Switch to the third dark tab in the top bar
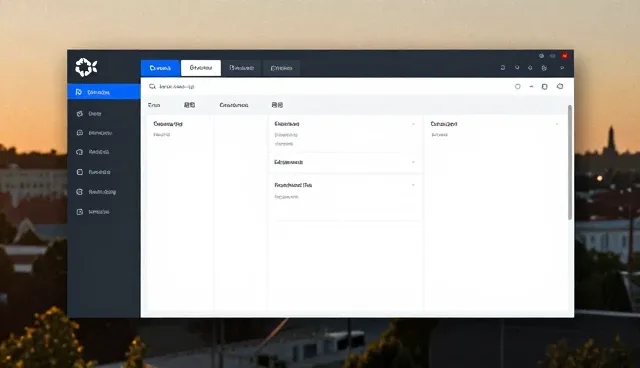This screenshot has width=640, height=368. (x=242, y=68)
